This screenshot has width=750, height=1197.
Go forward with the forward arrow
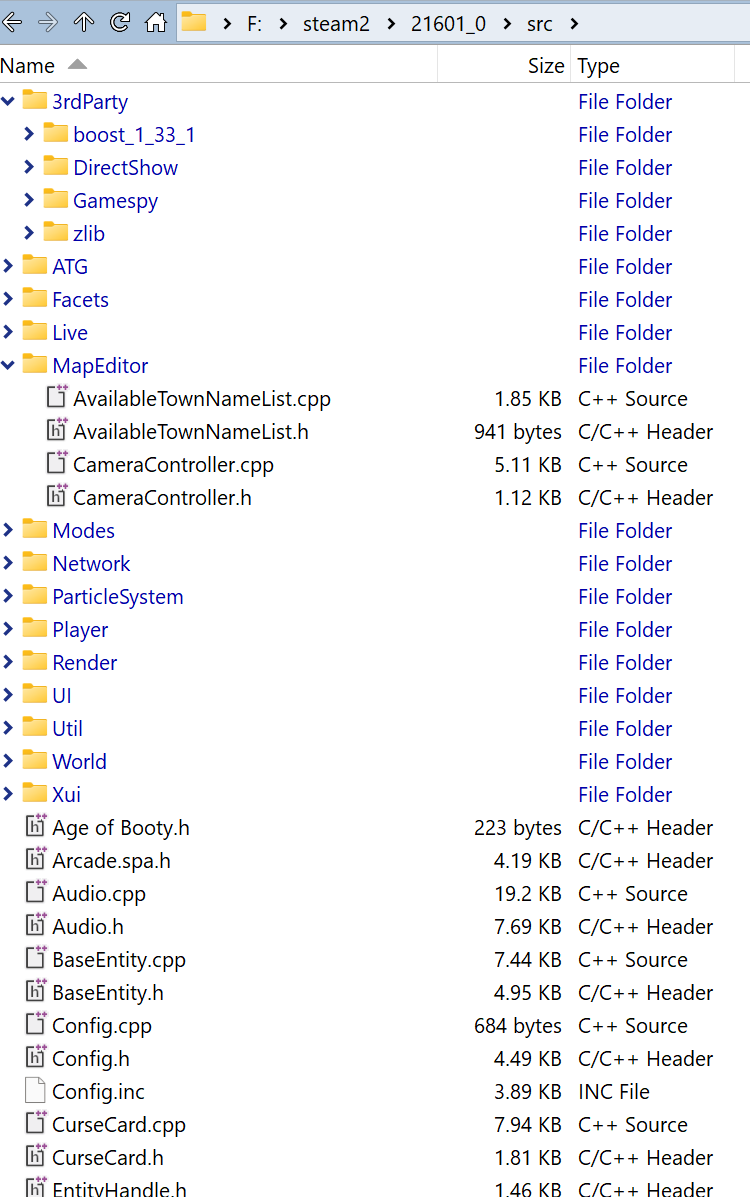[x=47, y=23]
